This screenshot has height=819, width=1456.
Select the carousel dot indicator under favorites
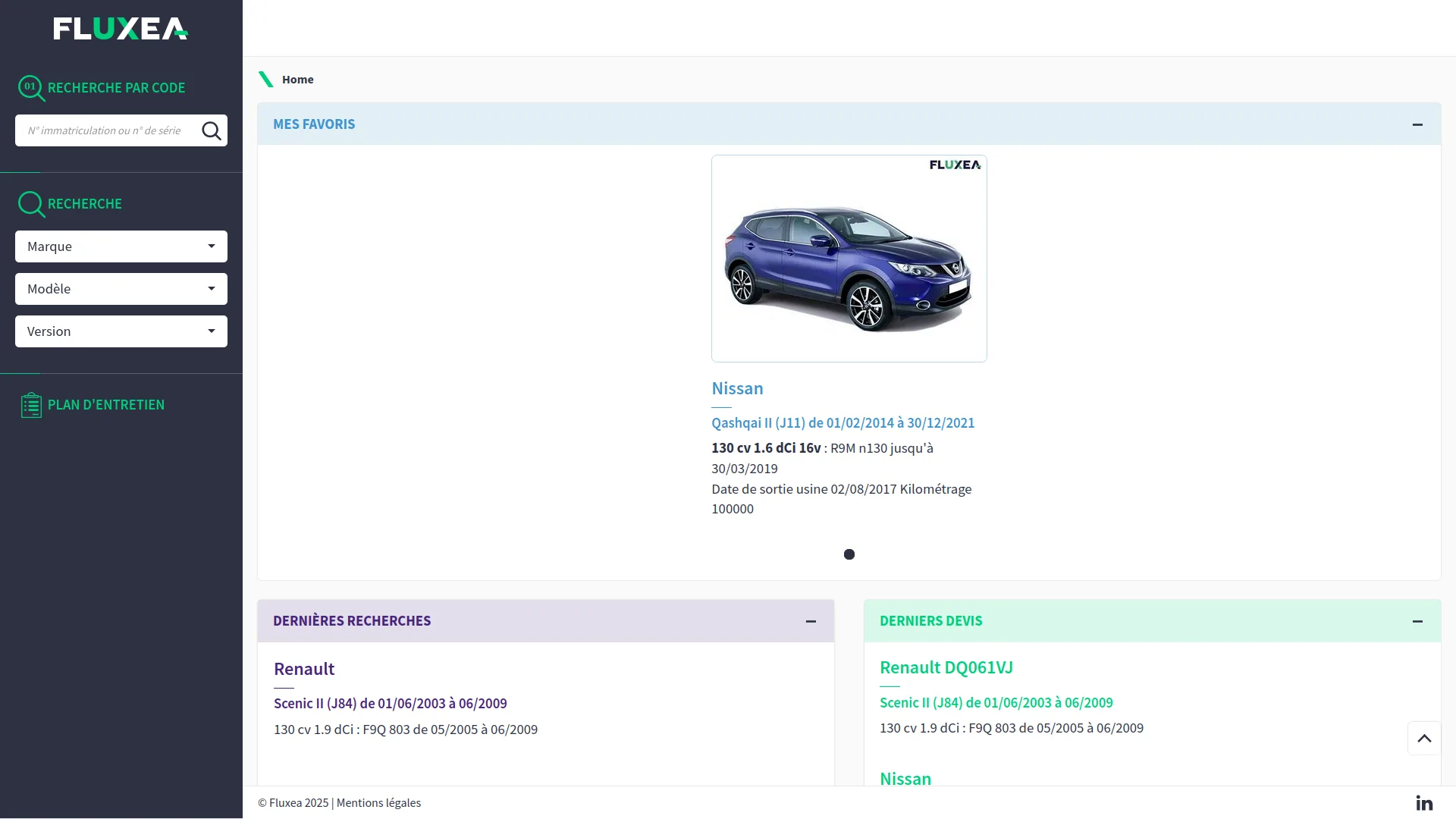[x=849, y=554]
